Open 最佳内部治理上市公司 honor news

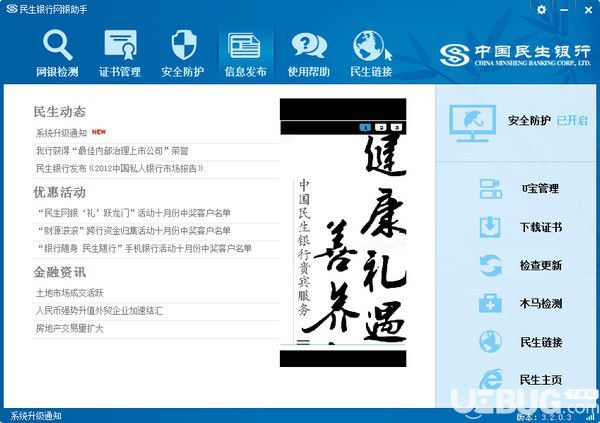(112, 151)
